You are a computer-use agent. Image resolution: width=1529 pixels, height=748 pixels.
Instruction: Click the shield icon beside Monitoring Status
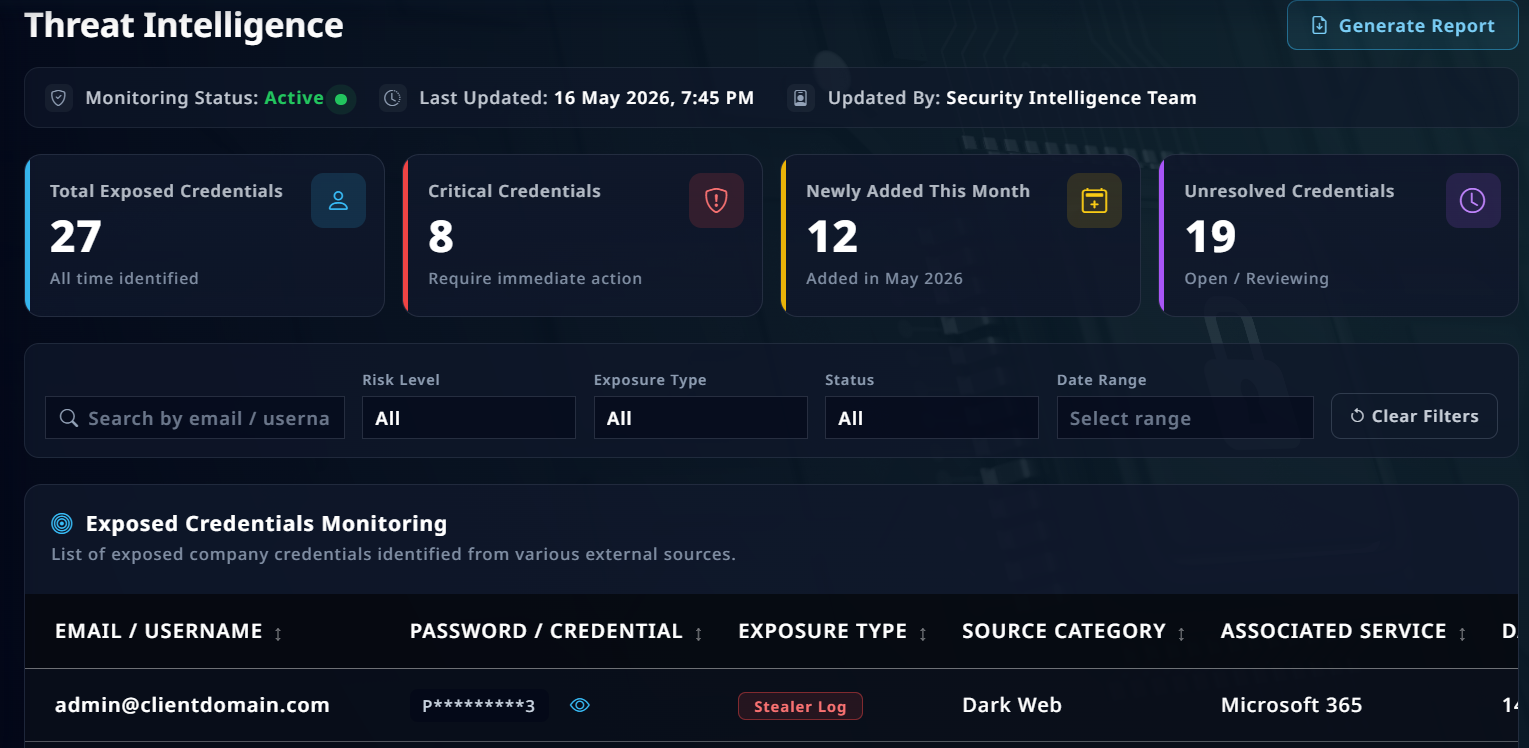(59, 98)
